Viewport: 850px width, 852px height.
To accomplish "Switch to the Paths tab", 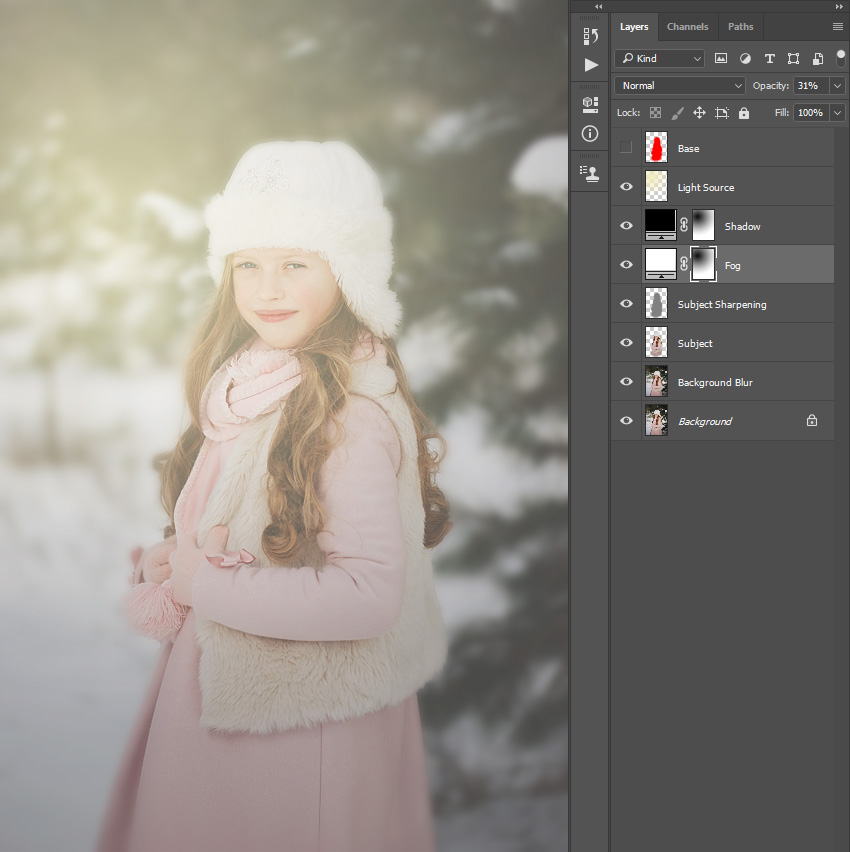I will (740, 27).
